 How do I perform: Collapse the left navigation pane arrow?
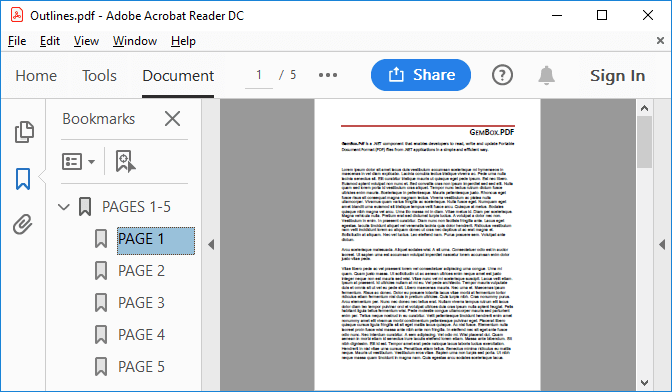click(x=211, y=245)
